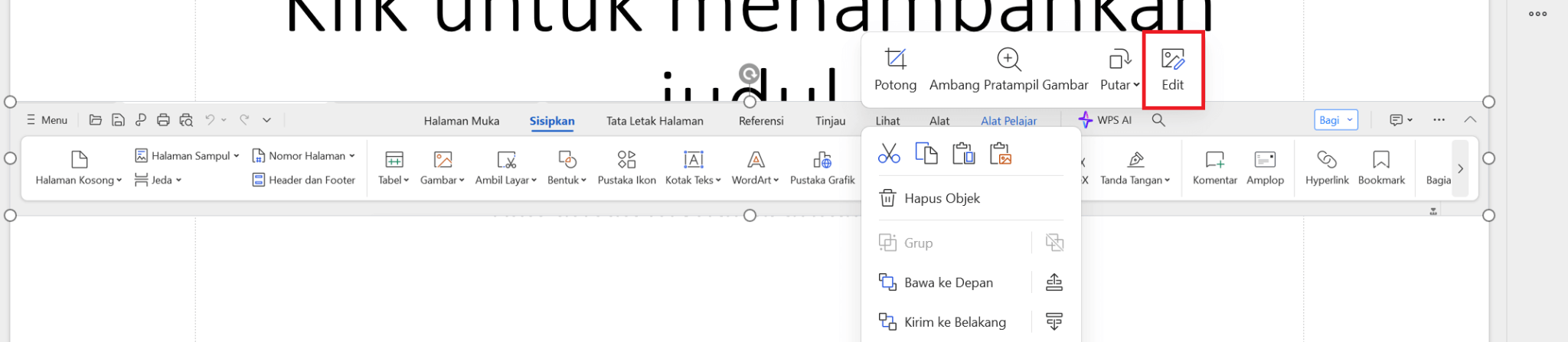
Task: Click the search magnifier icon
Action: [x=1158, y=120]
